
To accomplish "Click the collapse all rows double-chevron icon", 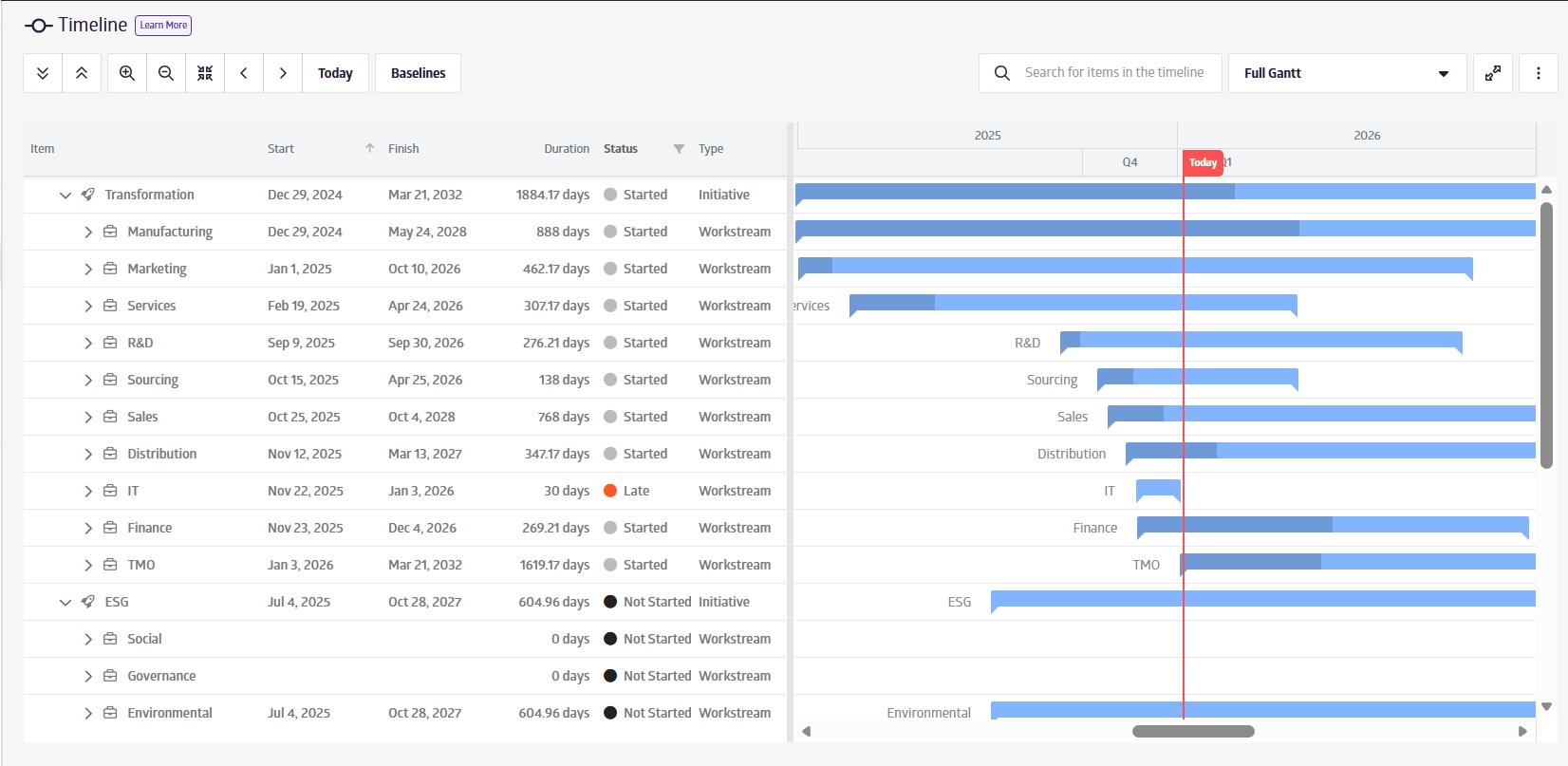I will (82, 73).
